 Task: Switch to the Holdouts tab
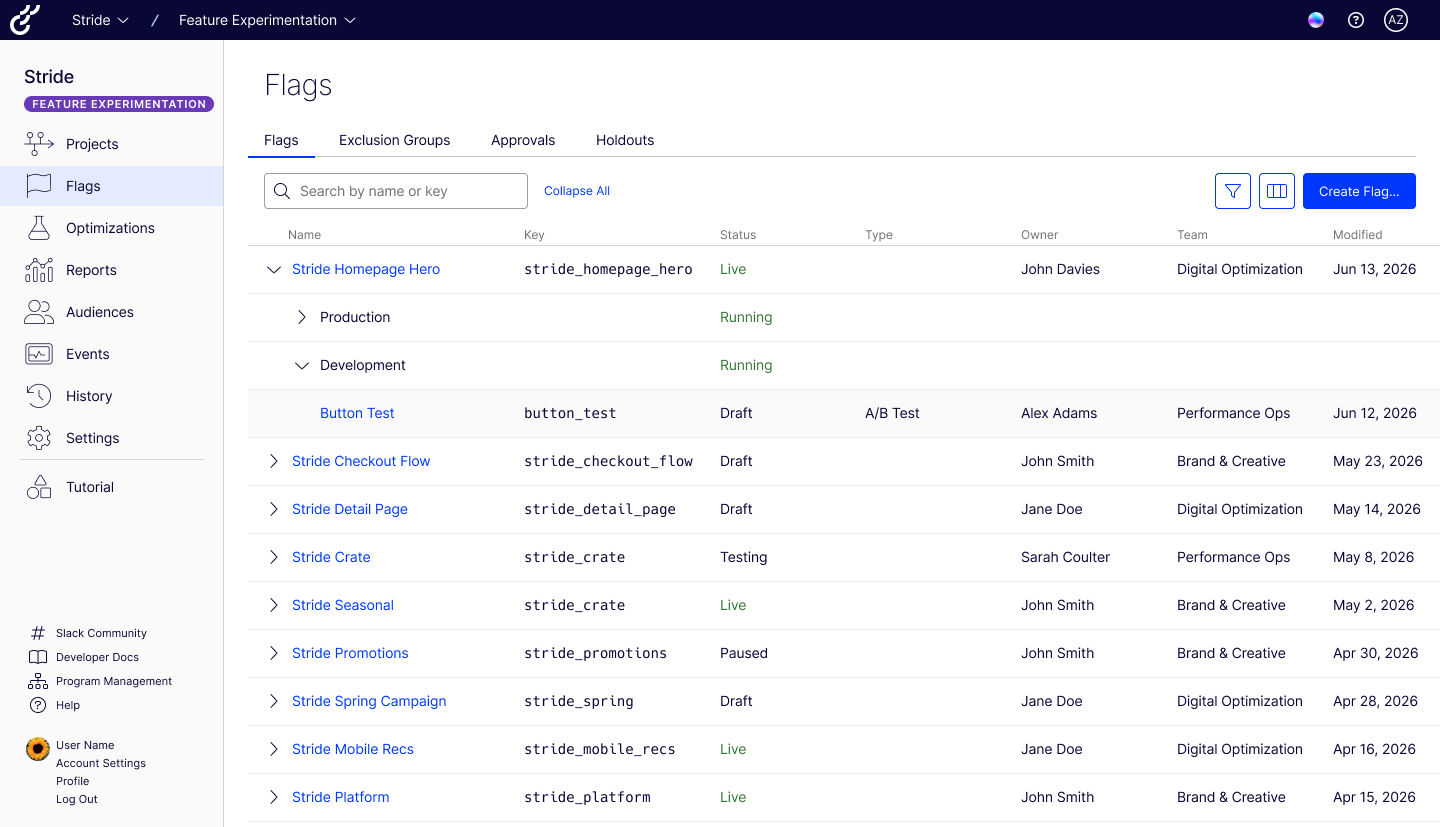(x=624, y=140)
